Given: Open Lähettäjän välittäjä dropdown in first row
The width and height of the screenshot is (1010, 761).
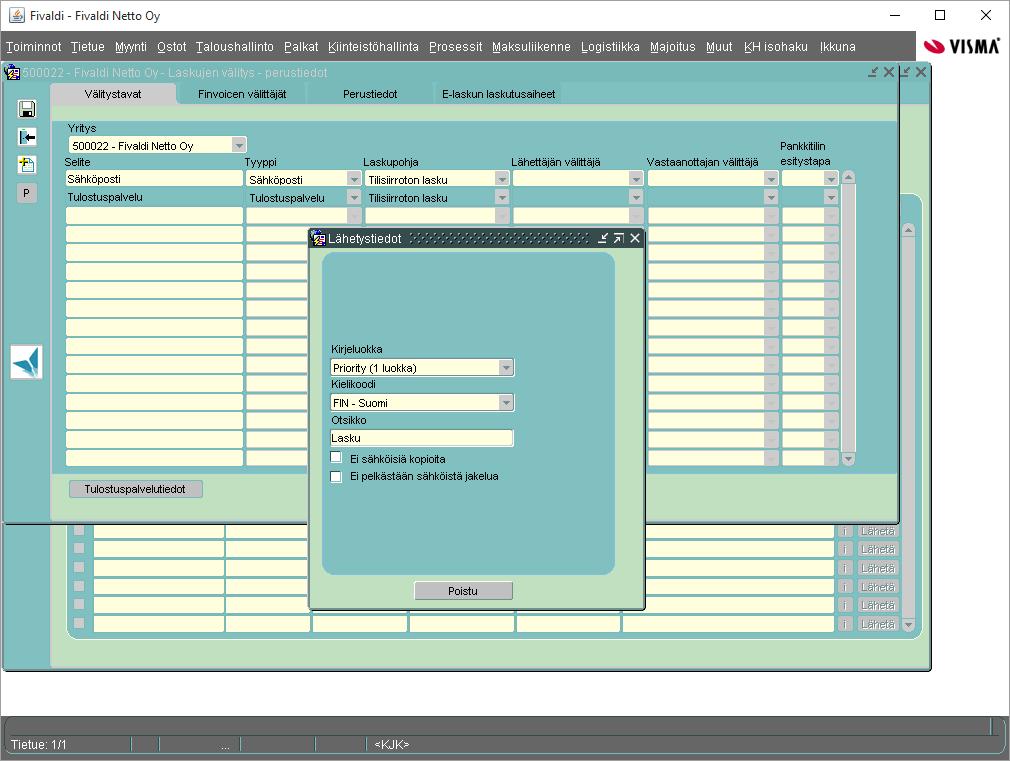Looking at the screenshot, I should coord(636,178).
